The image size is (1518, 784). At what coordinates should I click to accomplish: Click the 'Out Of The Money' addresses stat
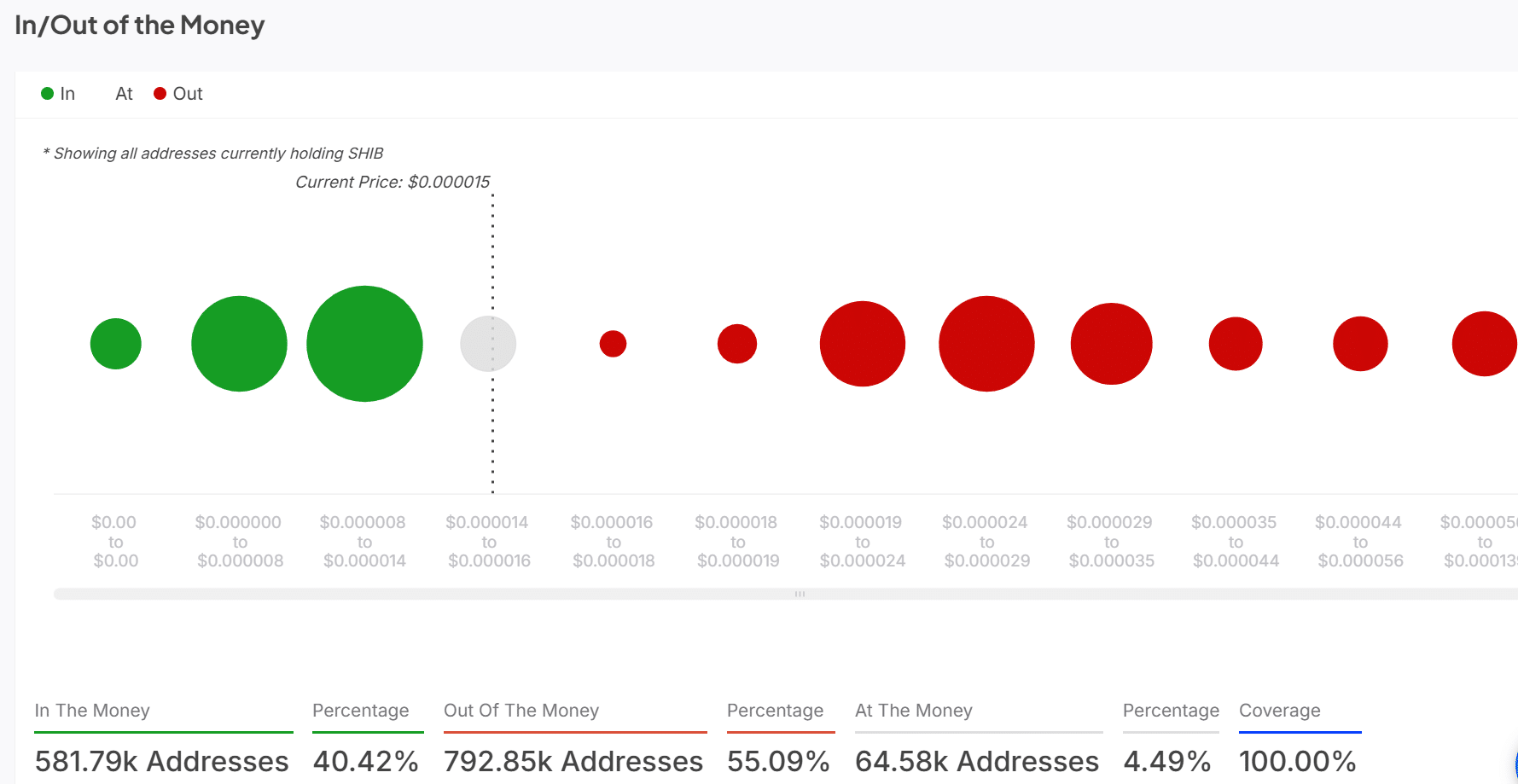tap(573, 760)
